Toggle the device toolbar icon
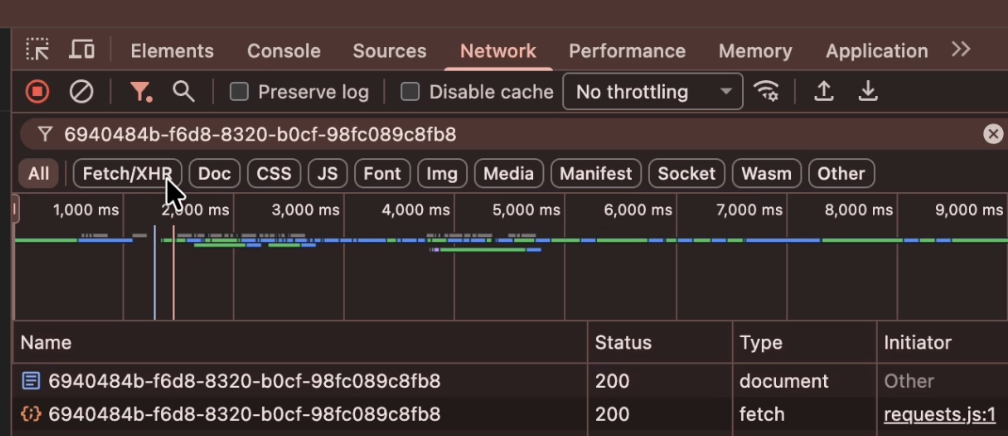Image resolution: width=1008 pixels, height=436 pixels. 82,50
